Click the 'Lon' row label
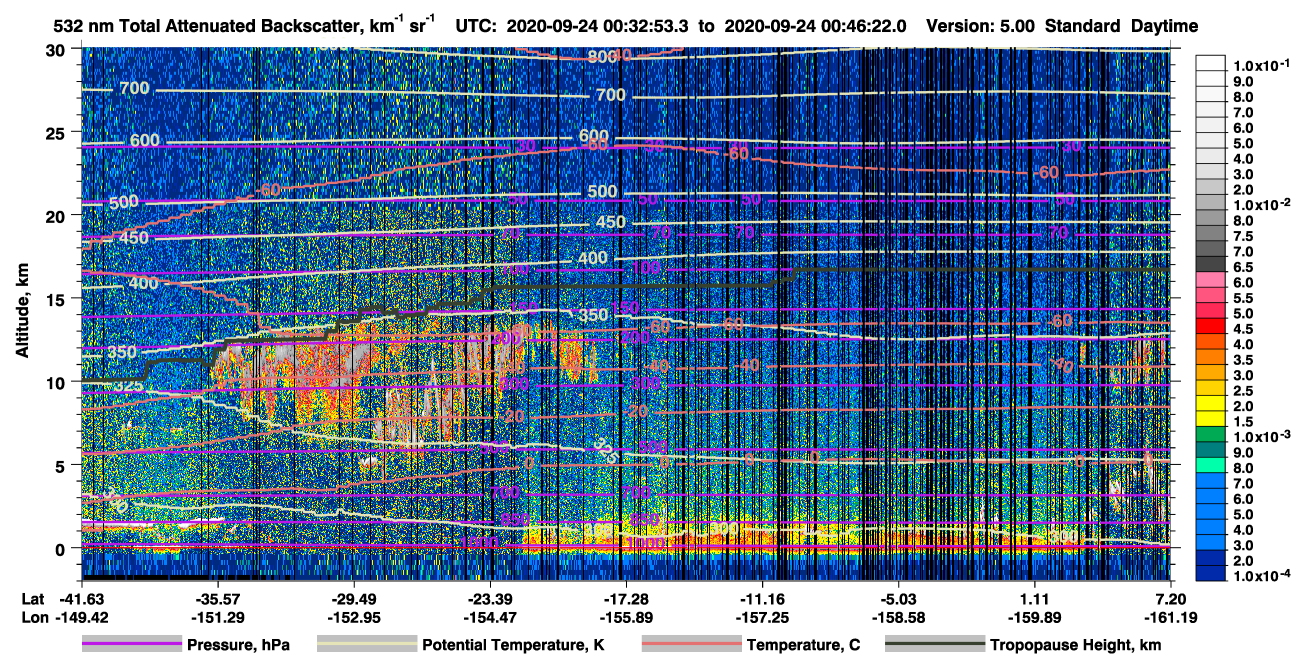This screenshot has height=667, width=1300. (x=33, y=618)
